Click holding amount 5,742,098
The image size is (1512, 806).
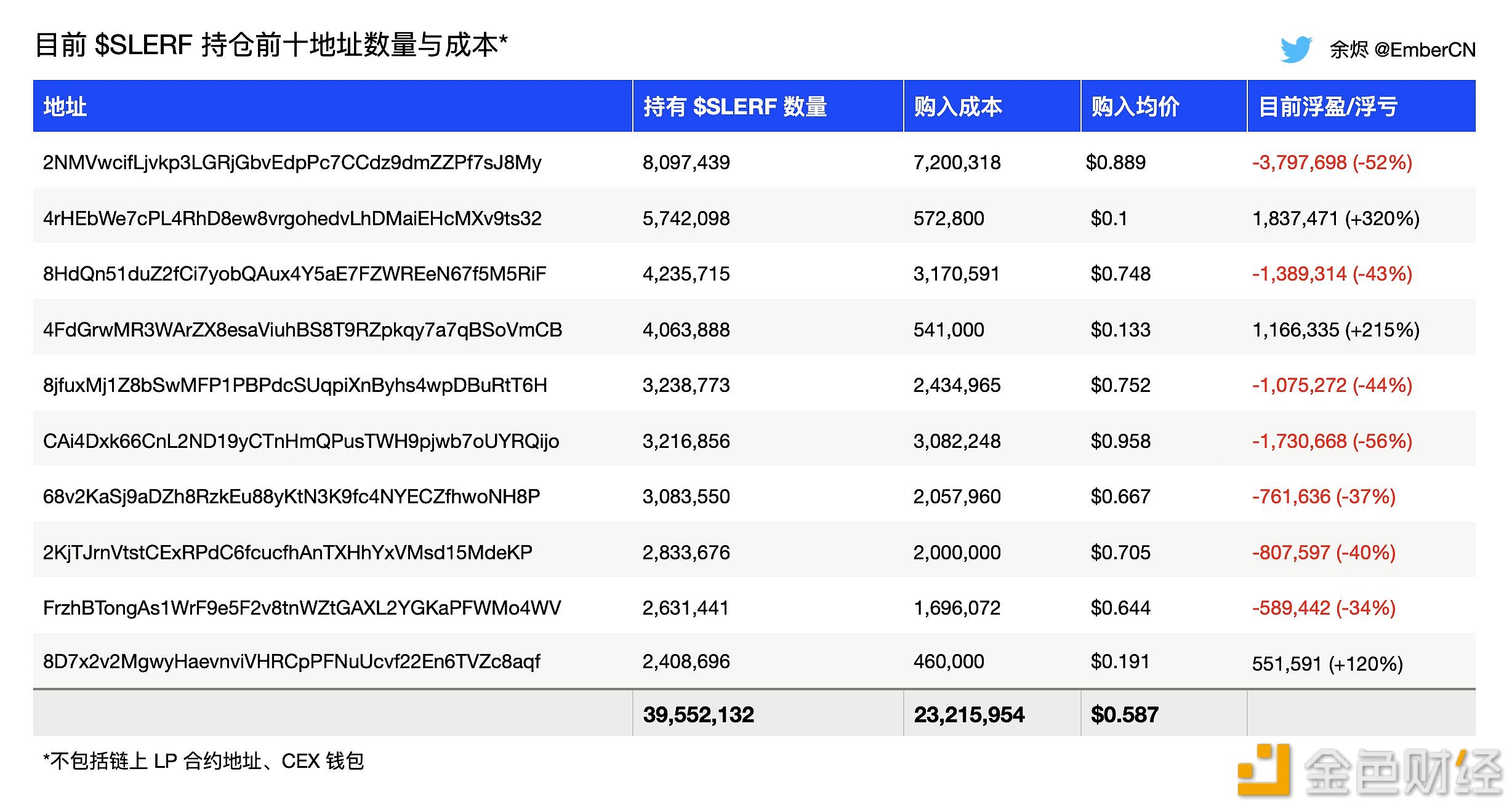686,218
